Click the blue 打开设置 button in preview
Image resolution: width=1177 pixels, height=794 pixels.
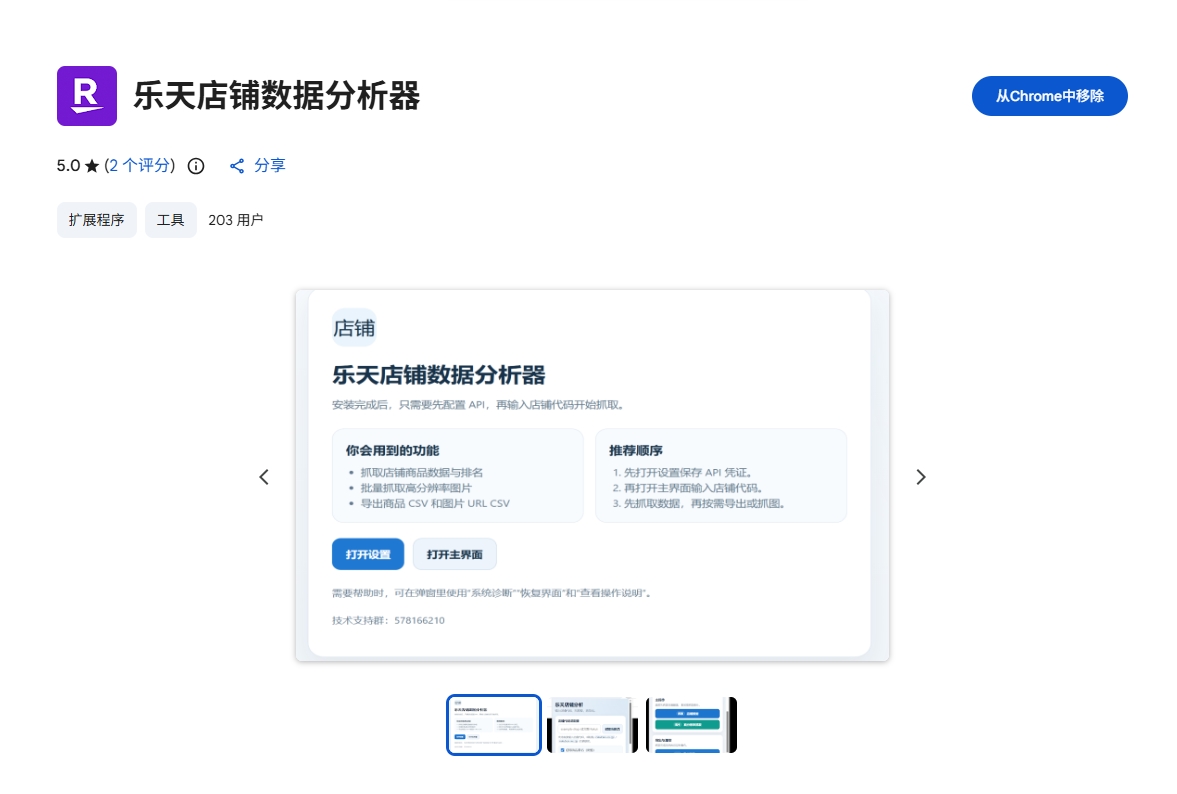368,554
